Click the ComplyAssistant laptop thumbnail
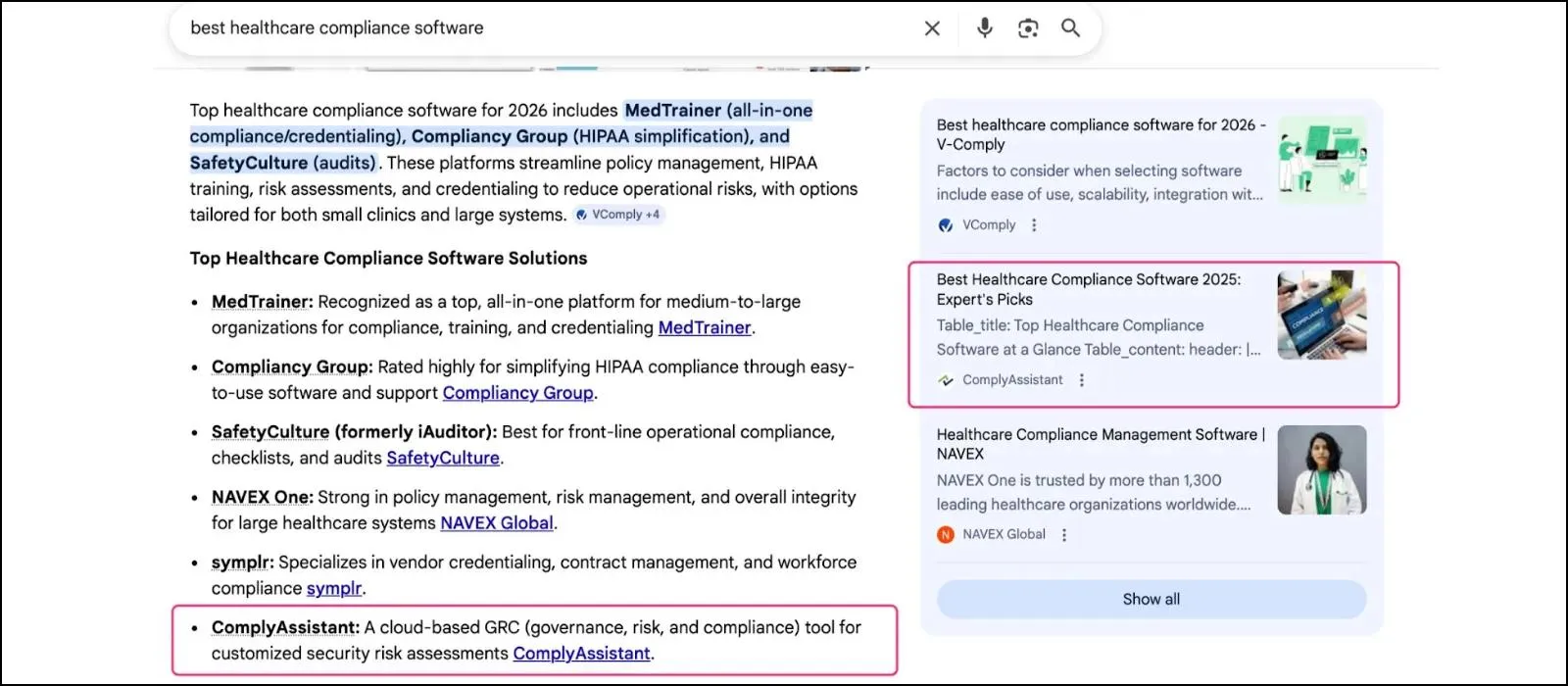This screenshot has width=1568, height=686. (1322, 315)
